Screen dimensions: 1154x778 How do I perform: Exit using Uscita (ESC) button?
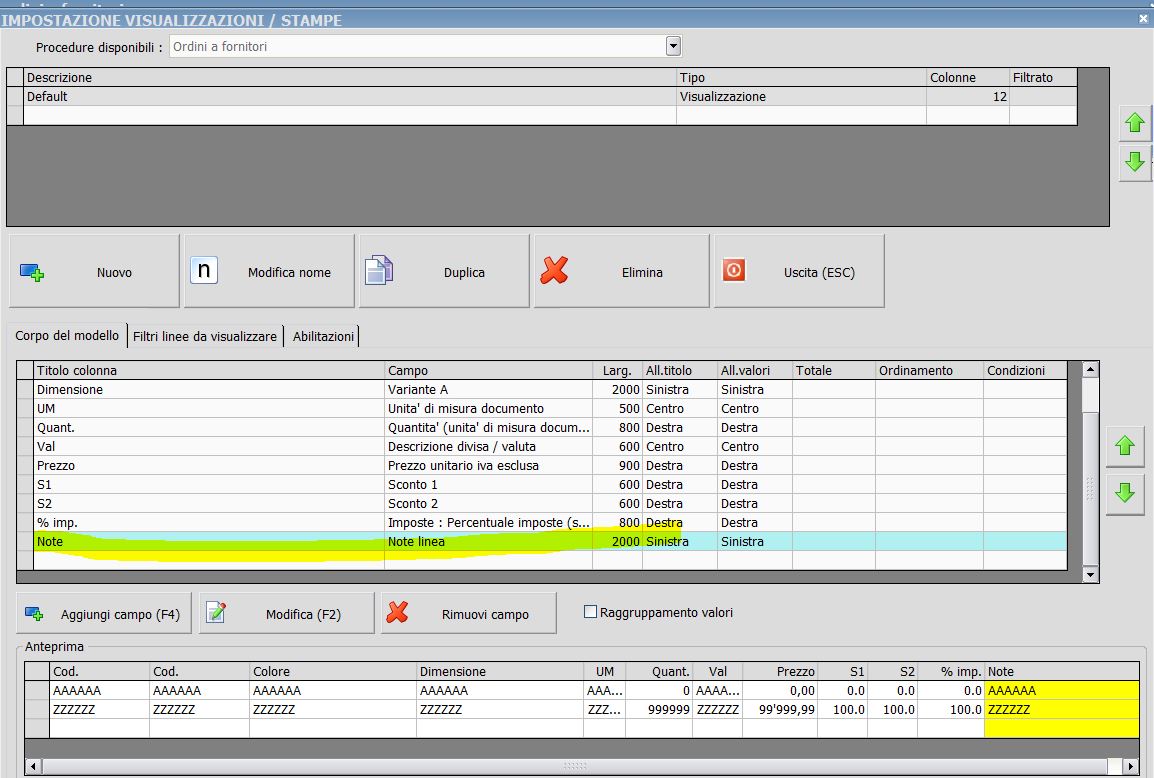[x=798, y=271]
